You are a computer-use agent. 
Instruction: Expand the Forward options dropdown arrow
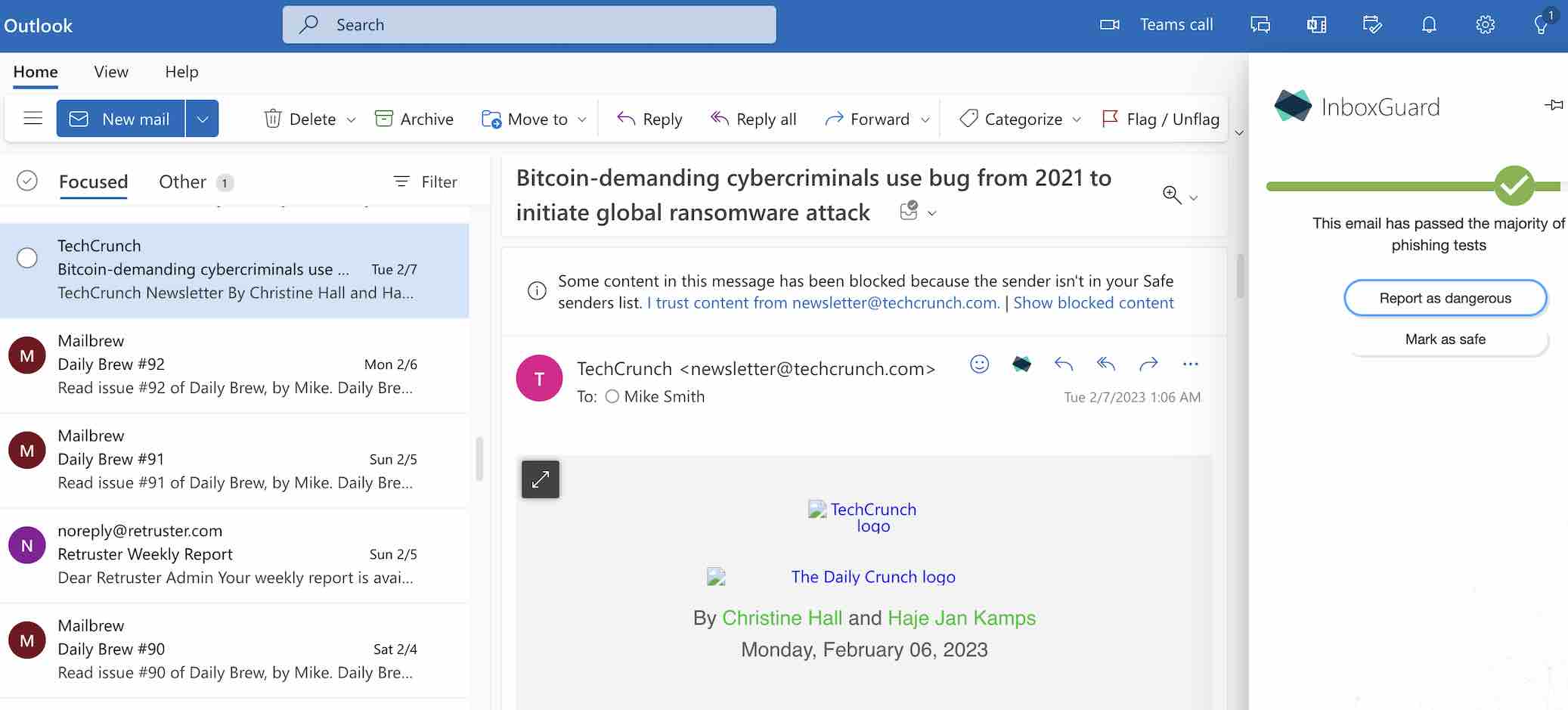pyautogui.click(x=925, y=119)
